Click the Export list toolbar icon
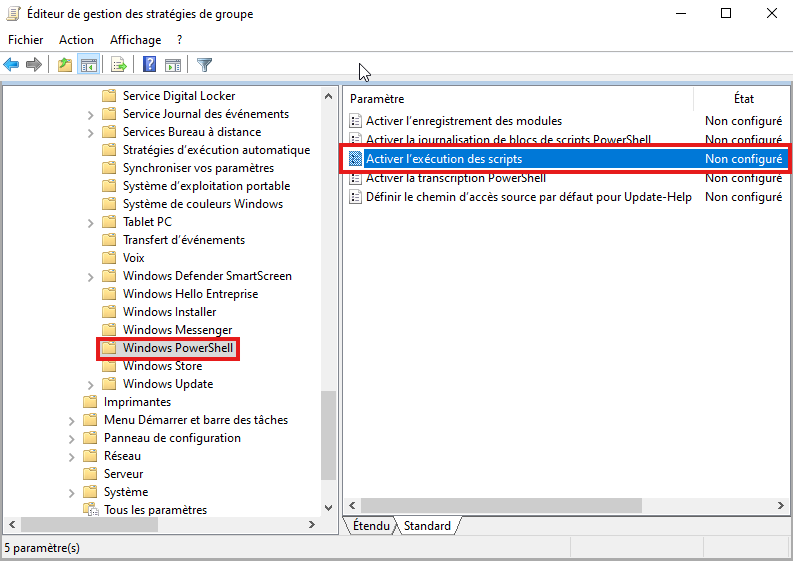The height and width of the screenshot is (561, 793). tap(118, 65)
